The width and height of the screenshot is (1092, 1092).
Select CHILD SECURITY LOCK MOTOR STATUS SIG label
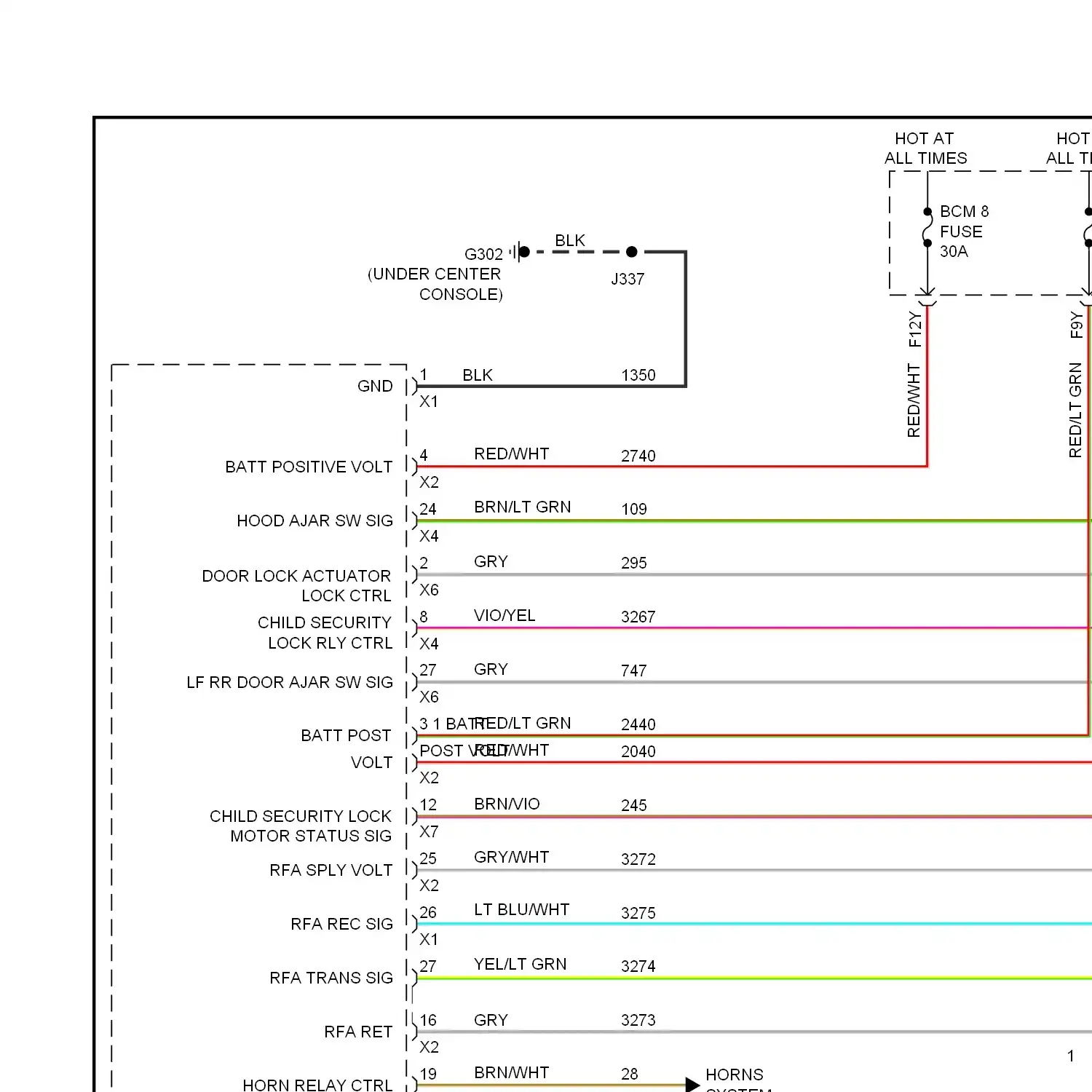coord(301,826)
